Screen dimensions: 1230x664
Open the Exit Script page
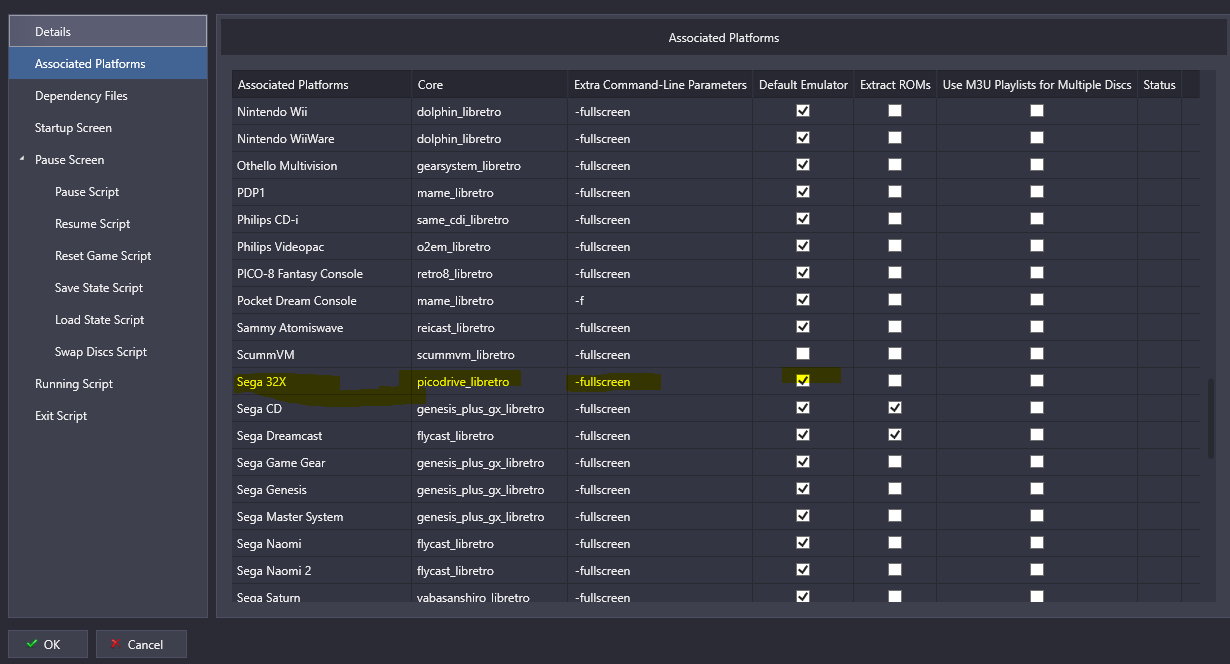61,416
